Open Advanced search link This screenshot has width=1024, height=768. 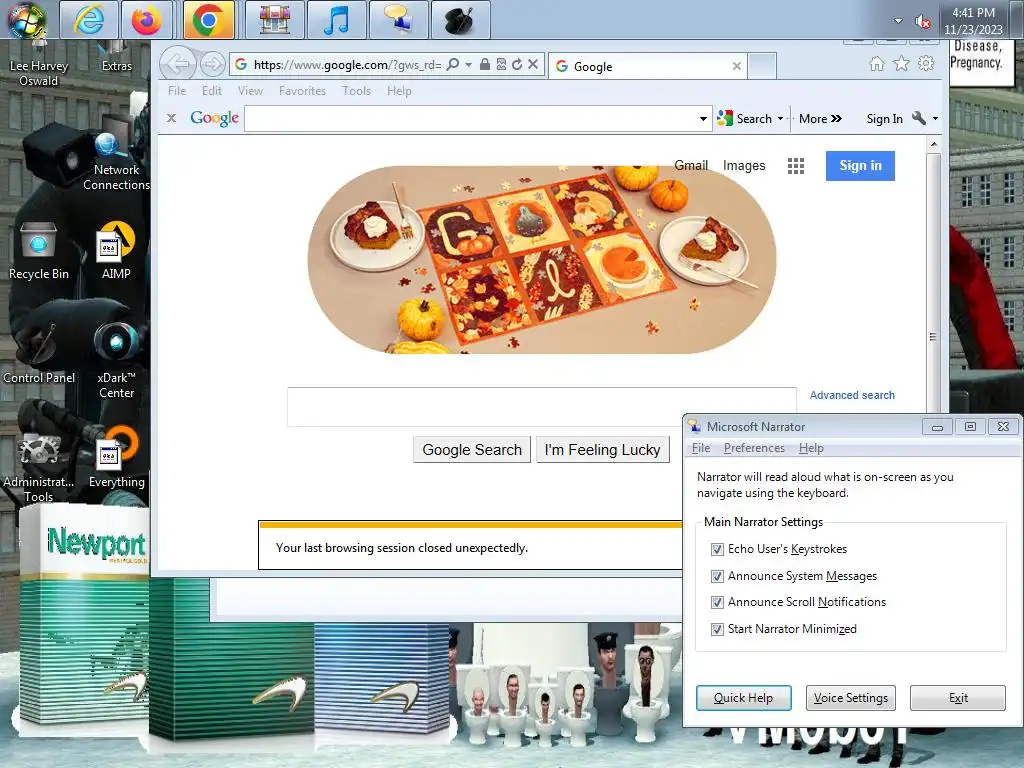[852, 395]
